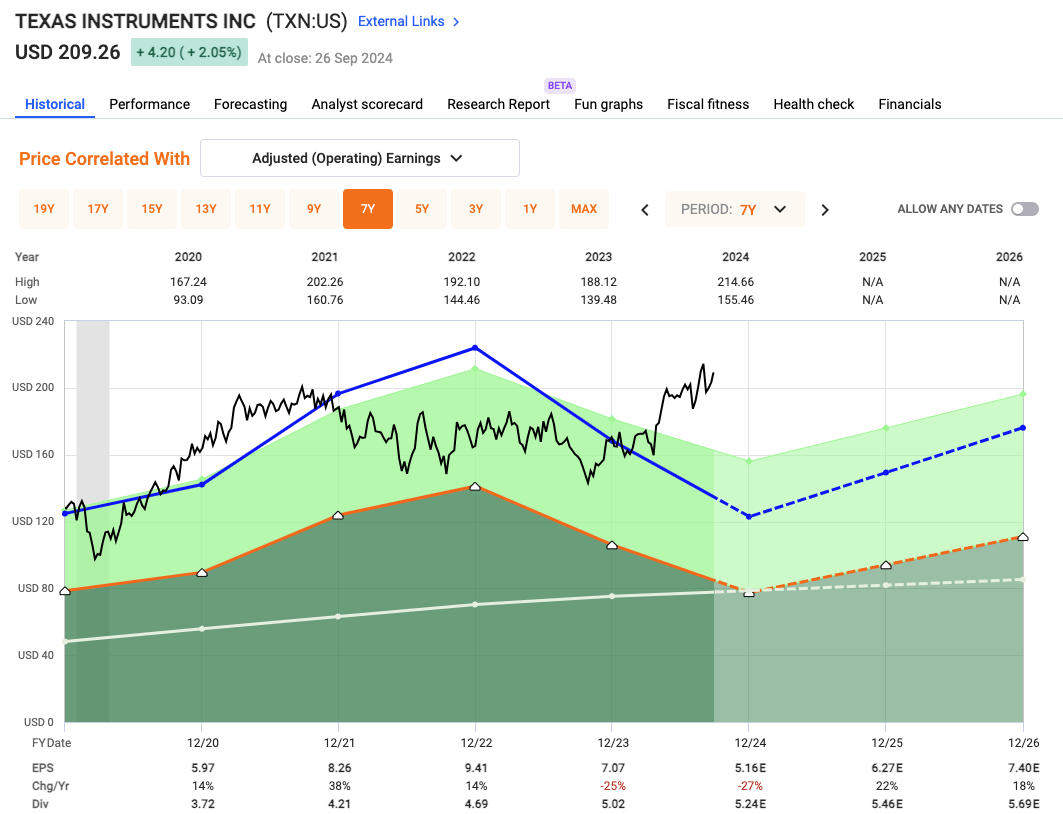The width and height of the screenshot is (1063, 814).
Task: Open the Adjusted (Operating) Earnings dropdown
Action: pos(360,158)
